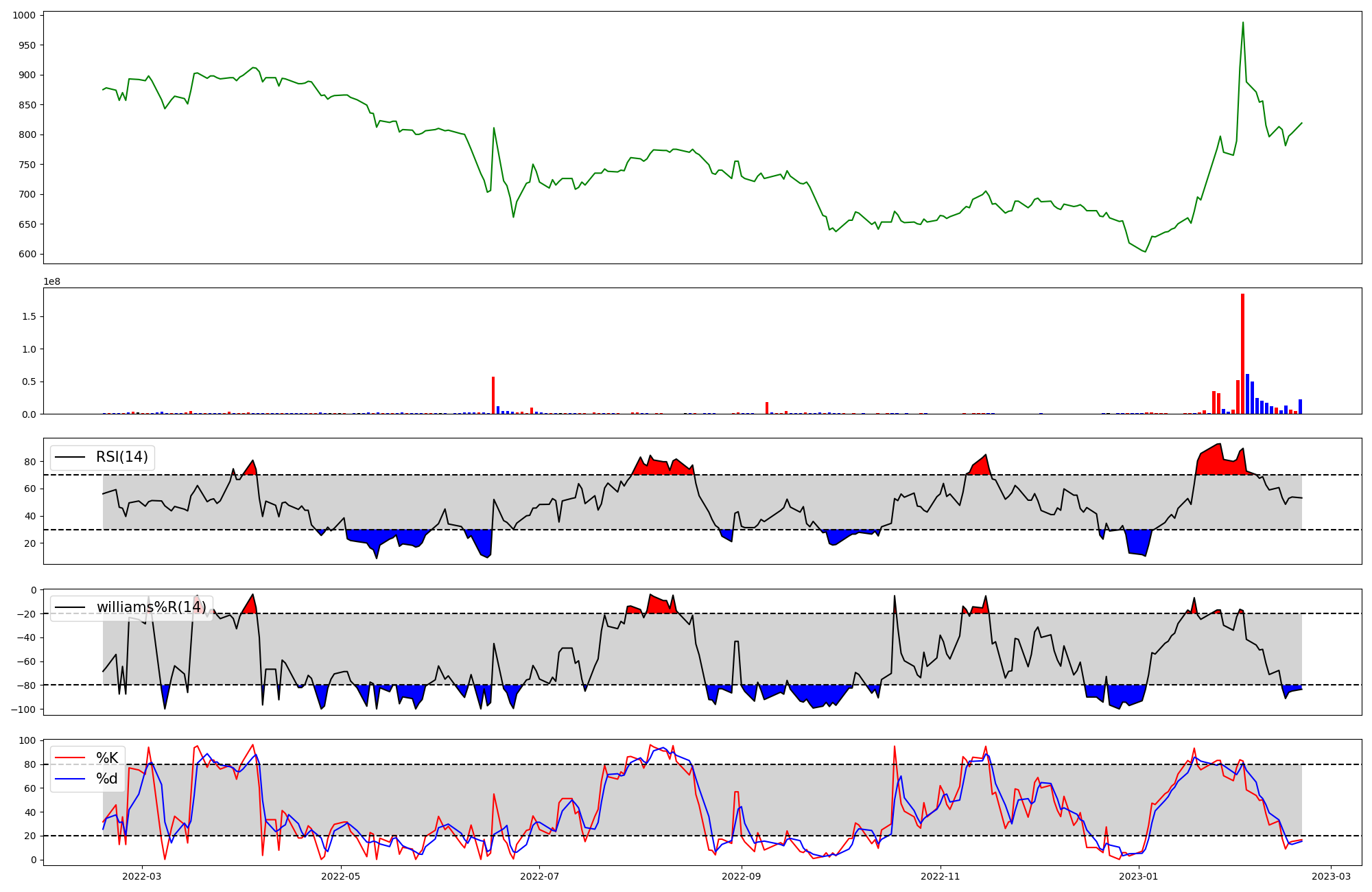The image size is (1372, 892).
Task: Click the 1e8 volume scale label
Action: 54,281
